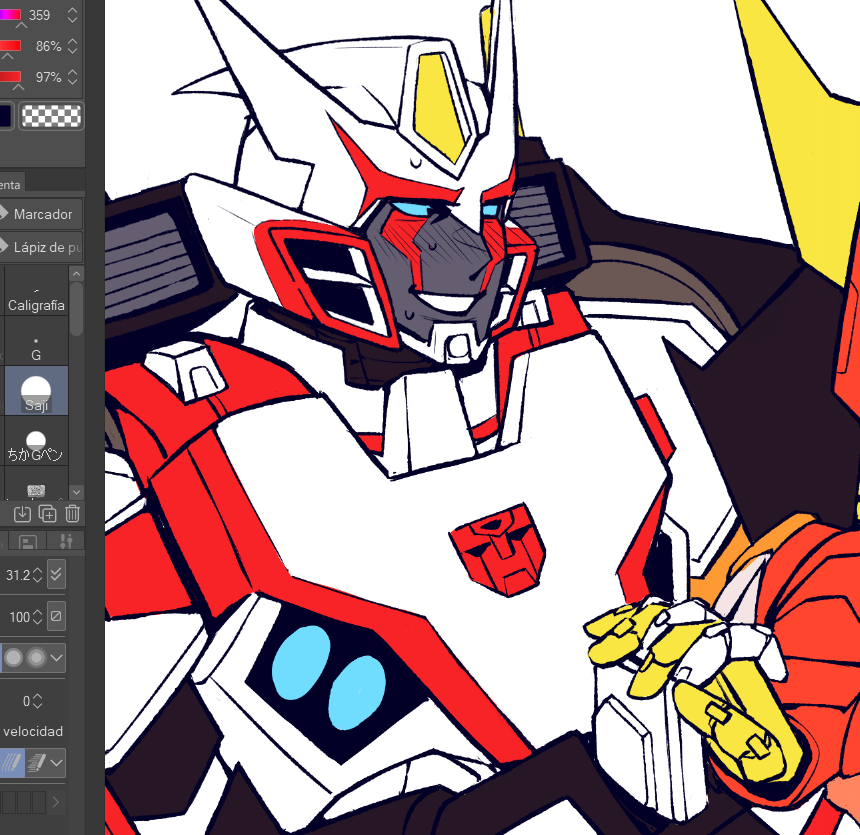Select the Saji brush

point(35,391)
